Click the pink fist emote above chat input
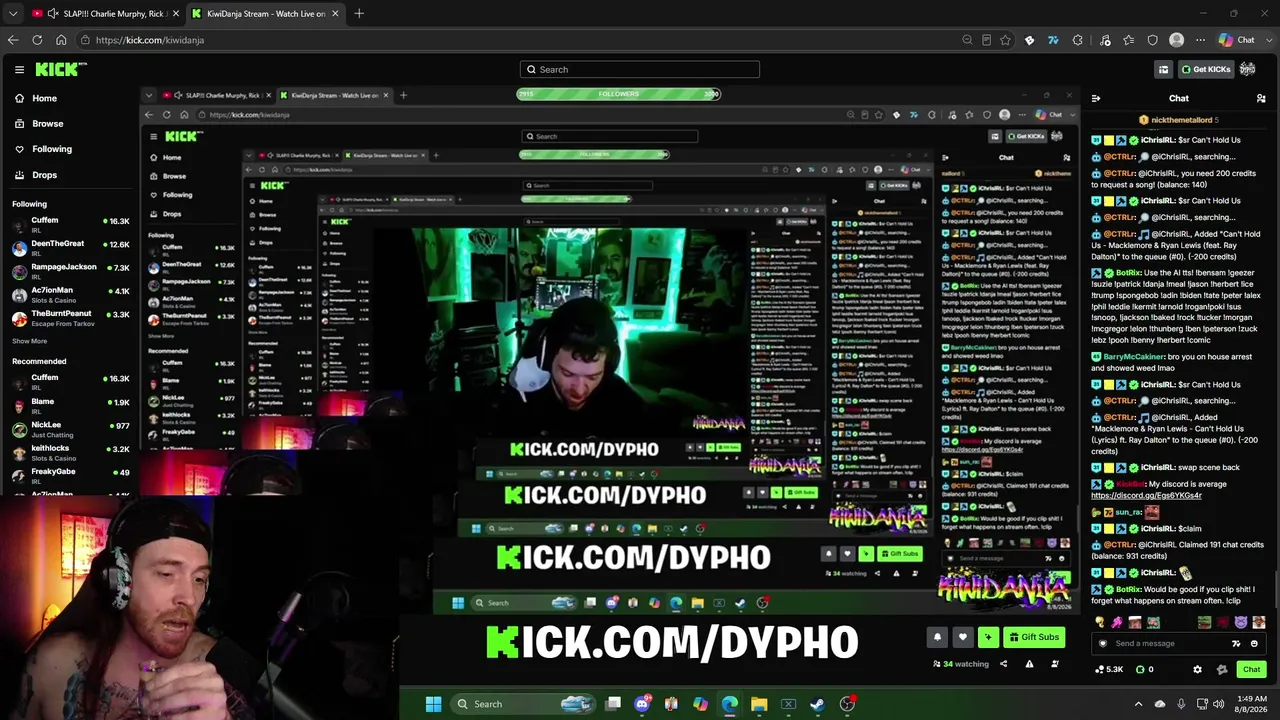Image resolution: width=1280 pixels, height=720 pixels. pos(1117,622)
